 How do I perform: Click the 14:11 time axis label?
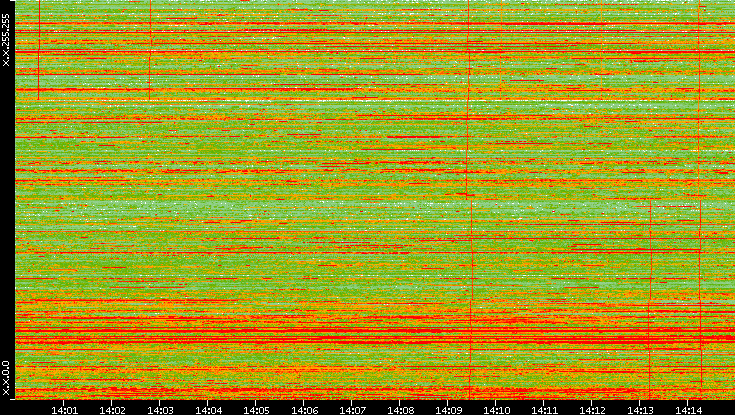pyautogui.click(x=544, y=410)
